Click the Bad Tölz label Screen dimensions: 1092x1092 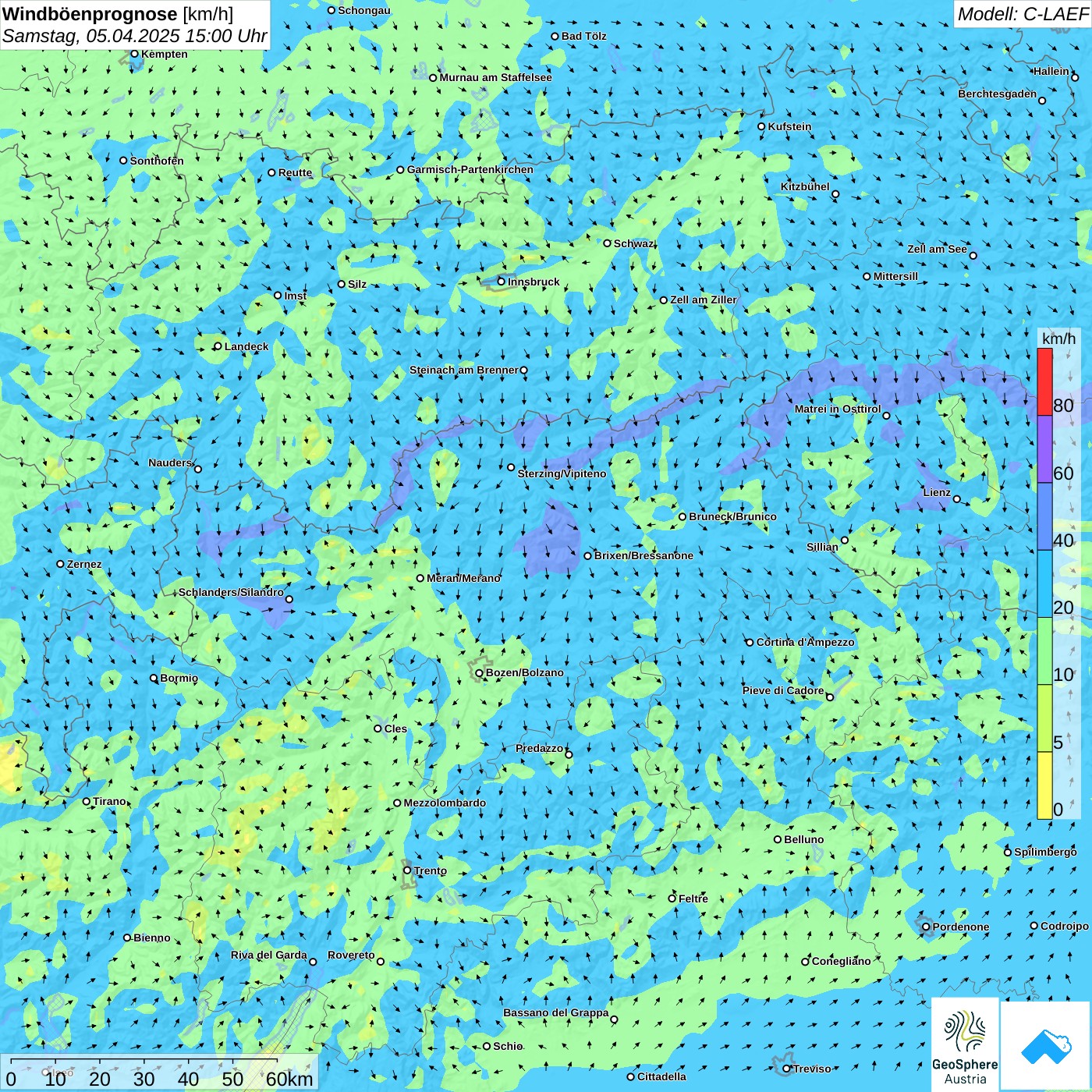pyautogui.click(x=583, y=36)
